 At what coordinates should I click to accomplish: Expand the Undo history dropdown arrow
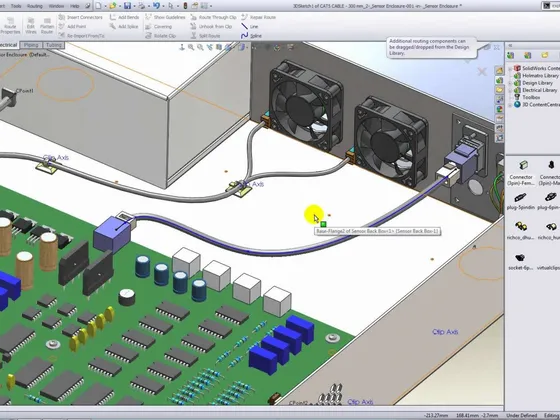click(x=163, y=6)
